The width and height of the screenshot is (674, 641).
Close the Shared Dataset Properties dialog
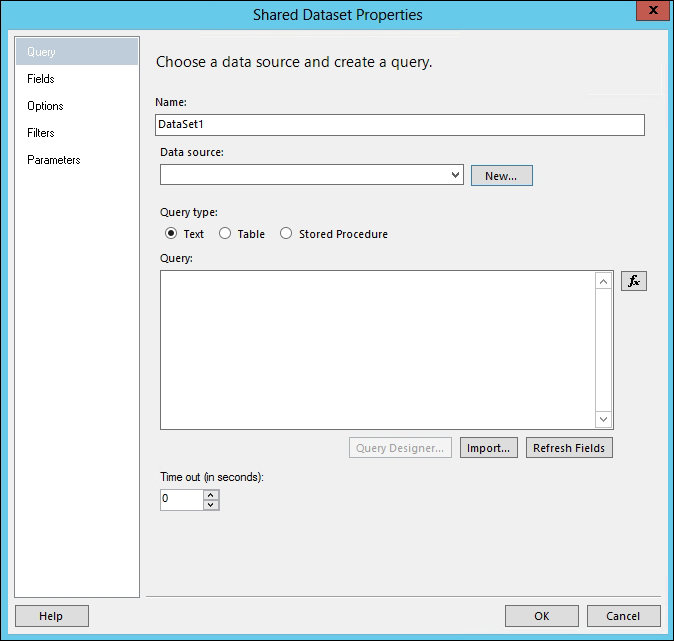pyautogui.click(x=652, y=12)
